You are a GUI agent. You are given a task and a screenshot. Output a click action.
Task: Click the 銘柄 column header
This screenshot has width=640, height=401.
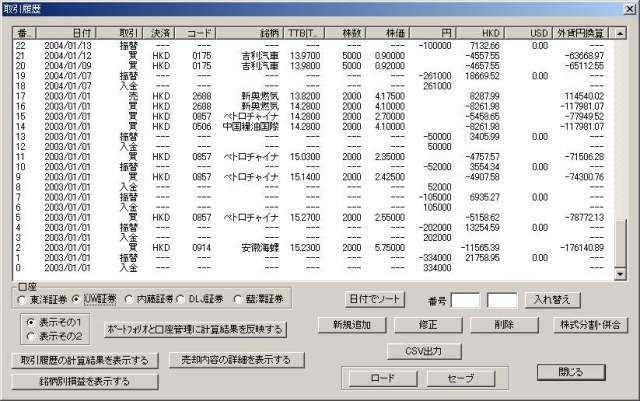click(254, 32)
